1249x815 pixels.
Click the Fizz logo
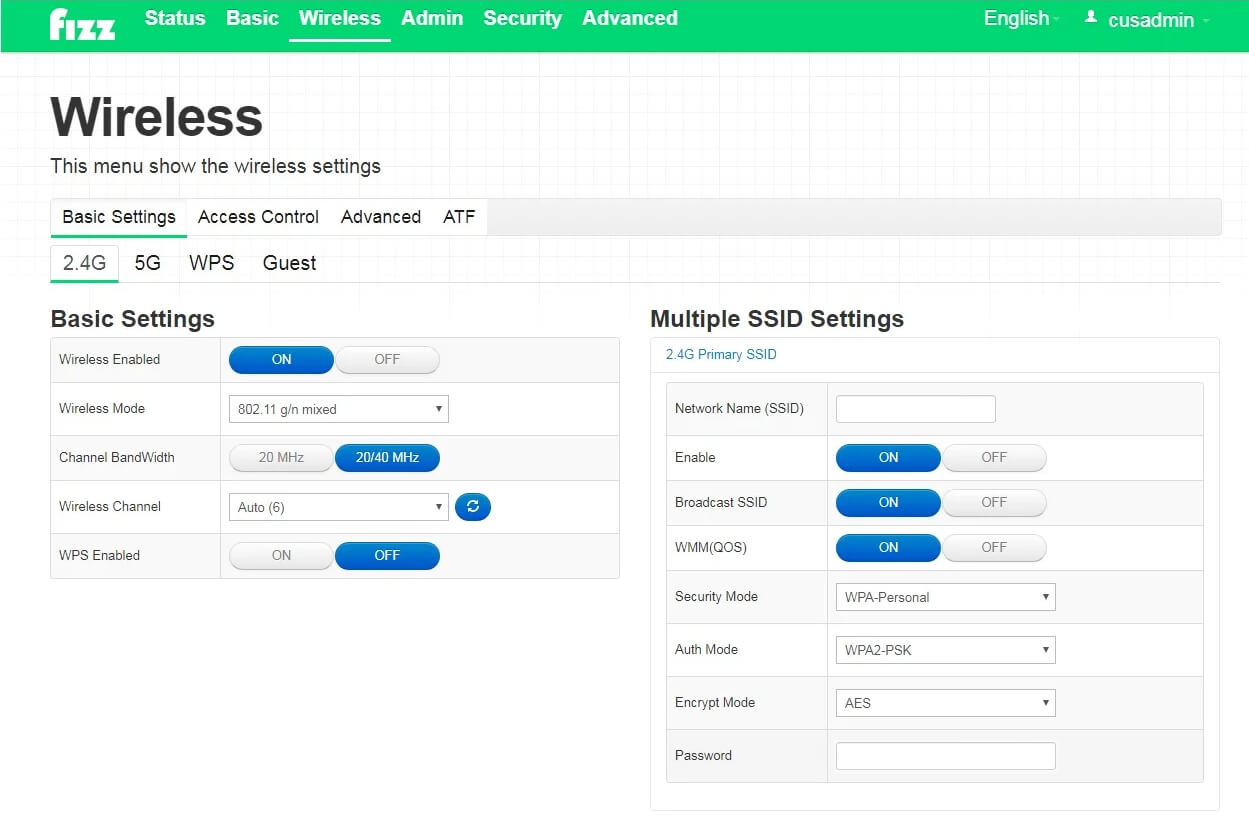[x=82, y=22]
